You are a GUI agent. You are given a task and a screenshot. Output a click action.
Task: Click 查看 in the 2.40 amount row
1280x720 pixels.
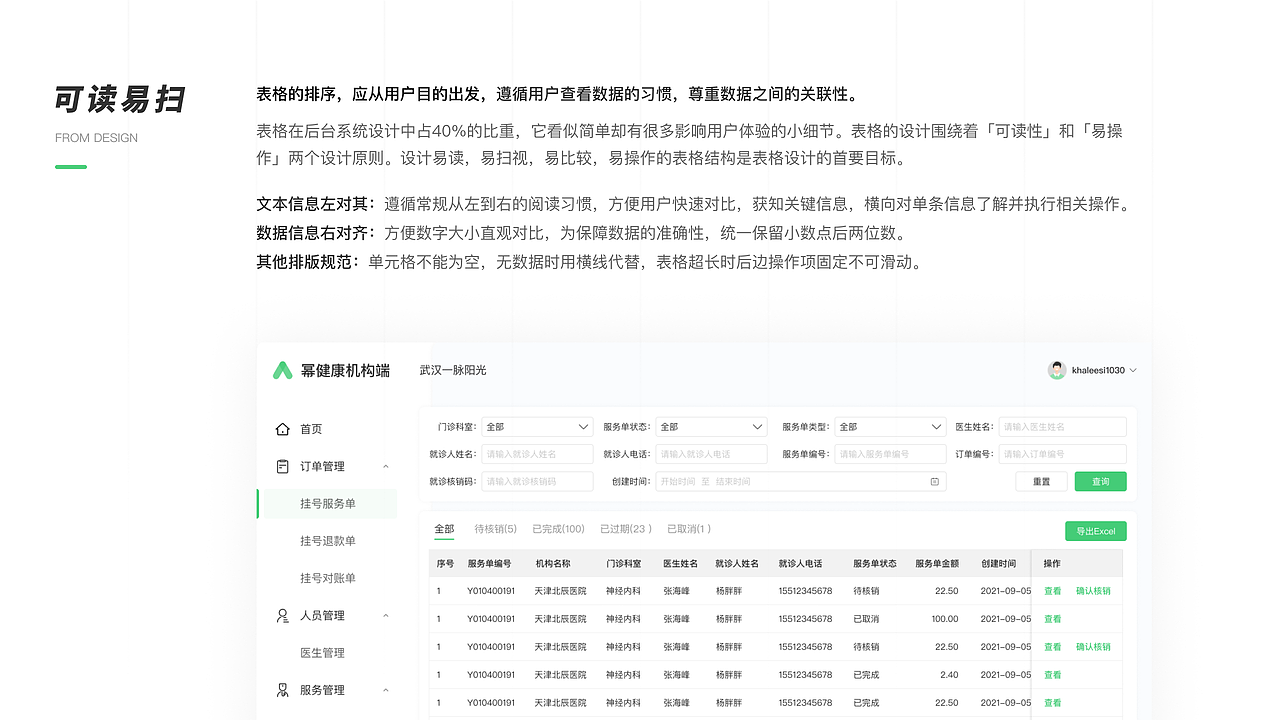coord(1052,675)
